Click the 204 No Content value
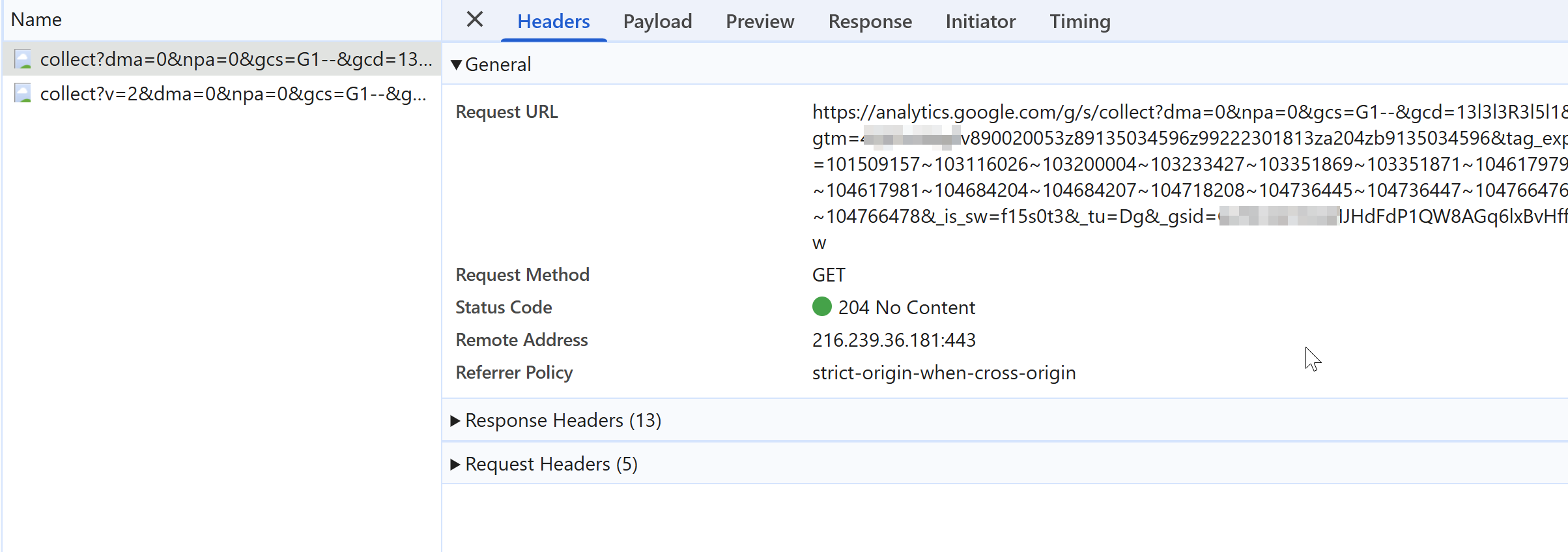This screenshot has width=1568, height=552. tap(906, 308)
